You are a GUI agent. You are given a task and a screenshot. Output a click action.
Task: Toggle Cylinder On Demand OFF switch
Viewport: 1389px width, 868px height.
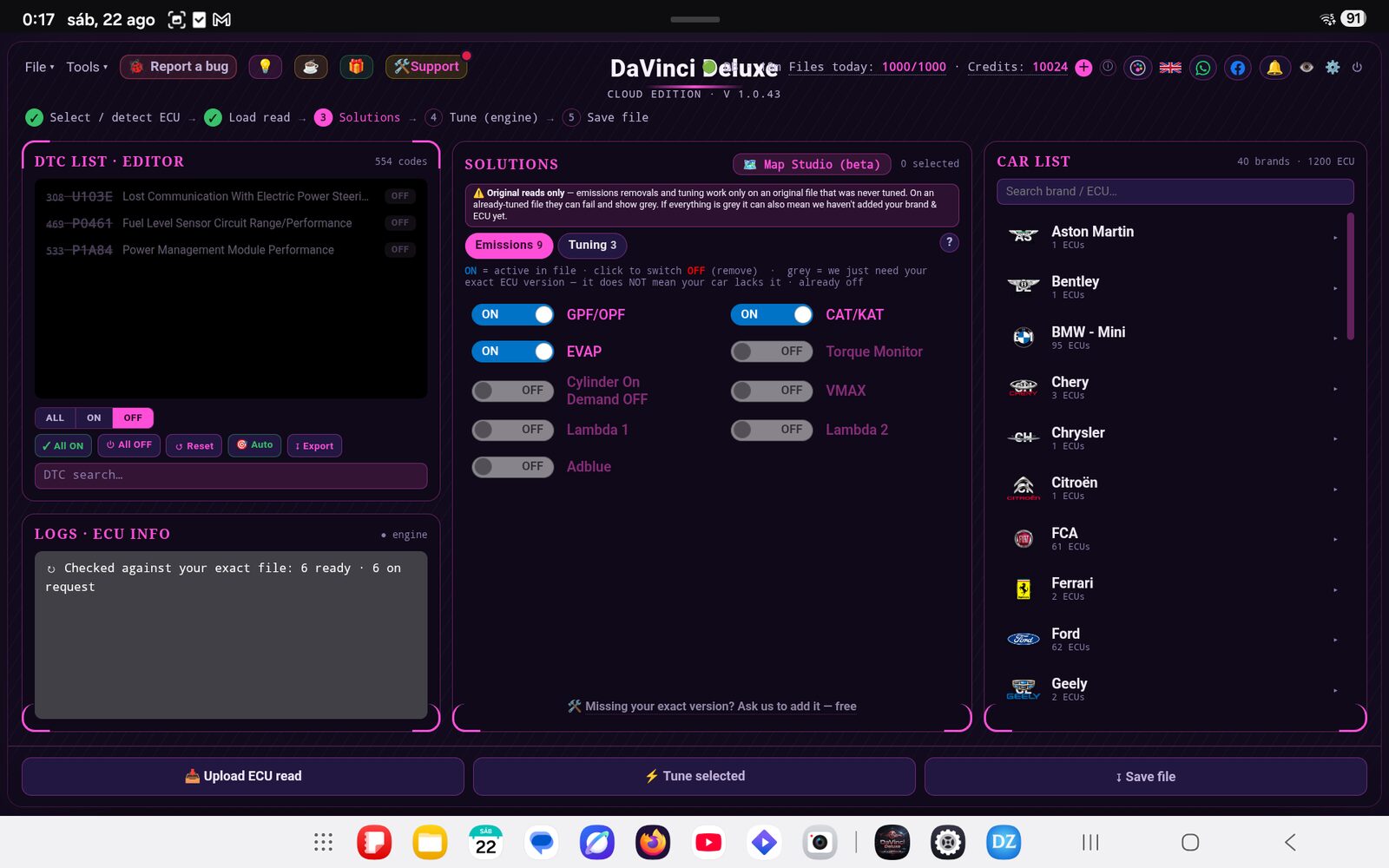pos(513,391)
